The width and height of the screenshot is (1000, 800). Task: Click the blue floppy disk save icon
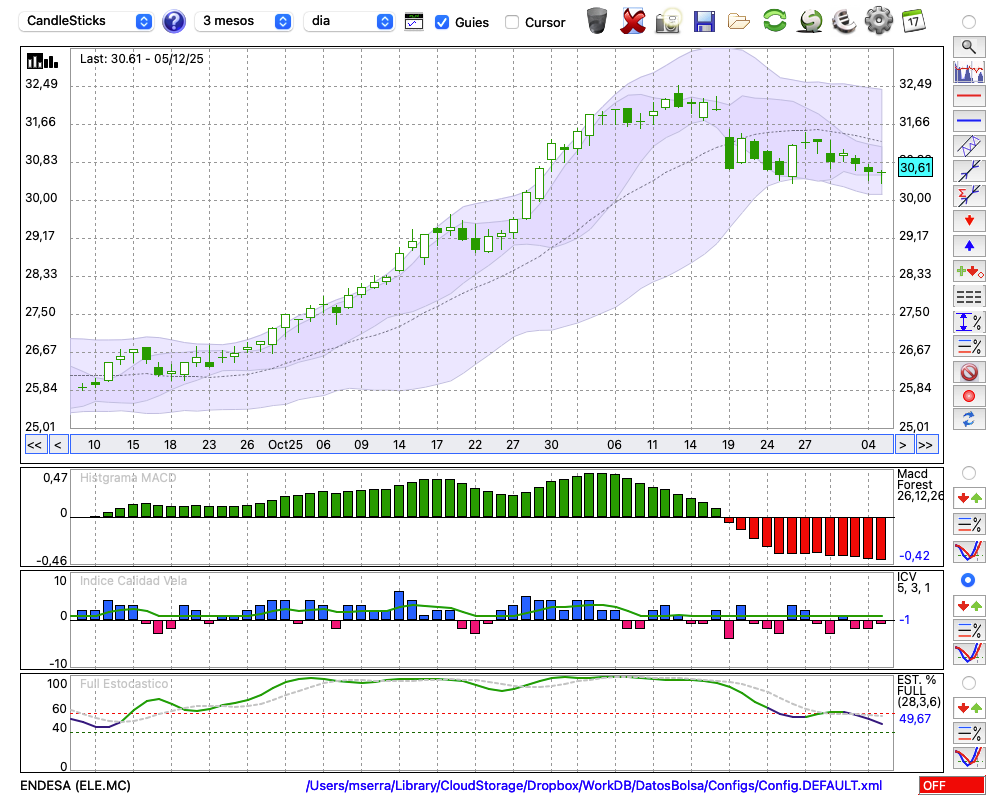(x=704, y=21)
